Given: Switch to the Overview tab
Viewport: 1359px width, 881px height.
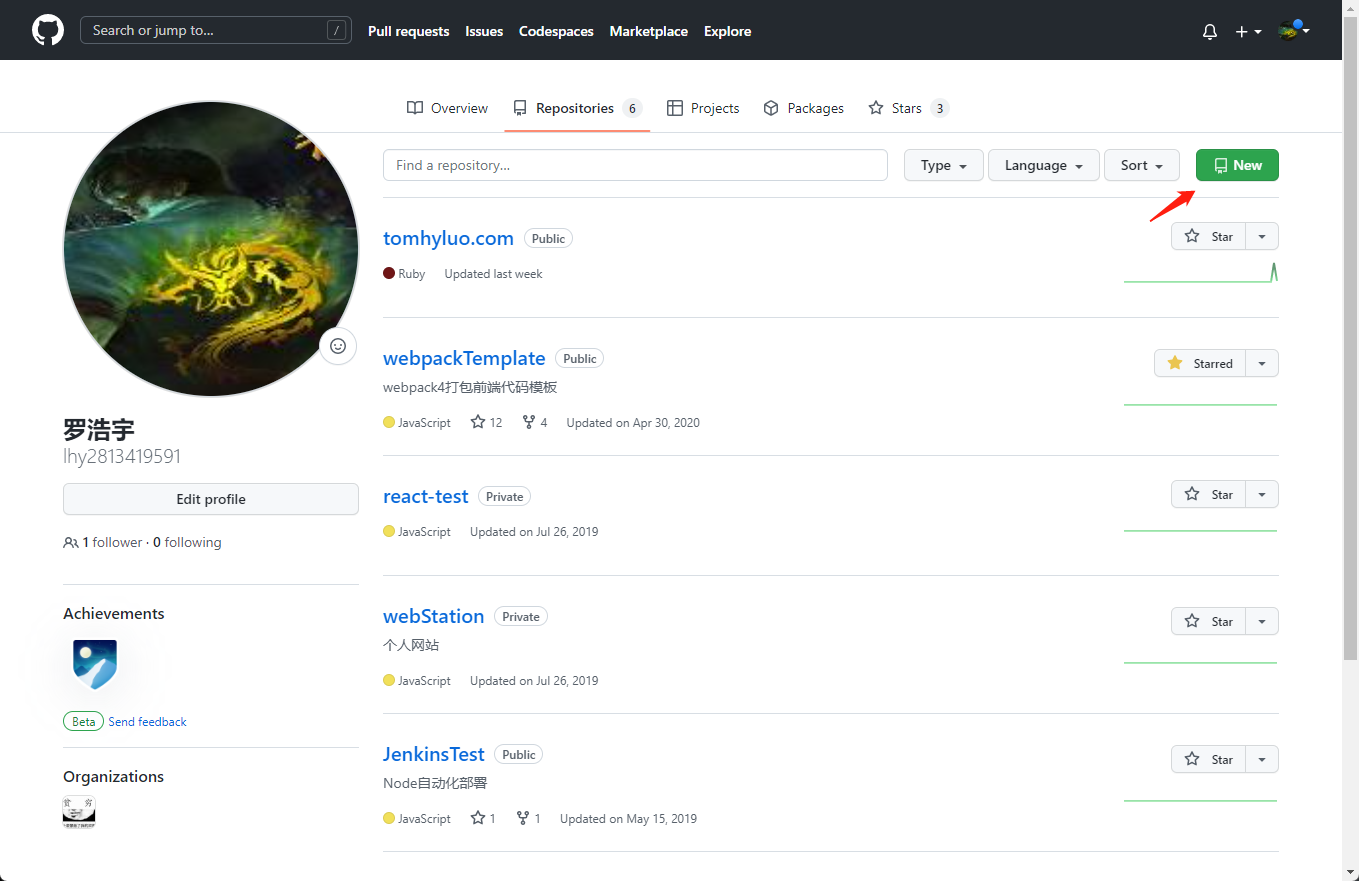Looking at the screenshot, I should pos(447,108).
